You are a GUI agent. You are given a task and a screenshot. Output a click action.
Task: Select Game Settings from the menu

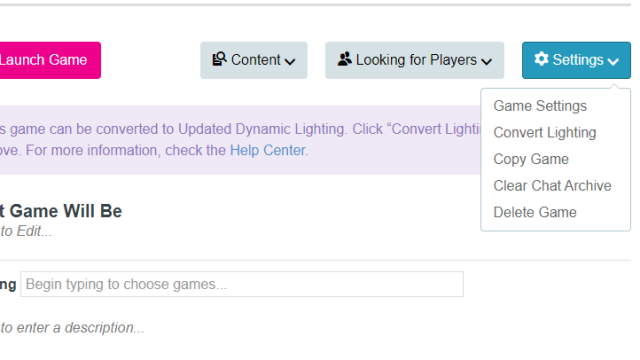coord(540,106)
